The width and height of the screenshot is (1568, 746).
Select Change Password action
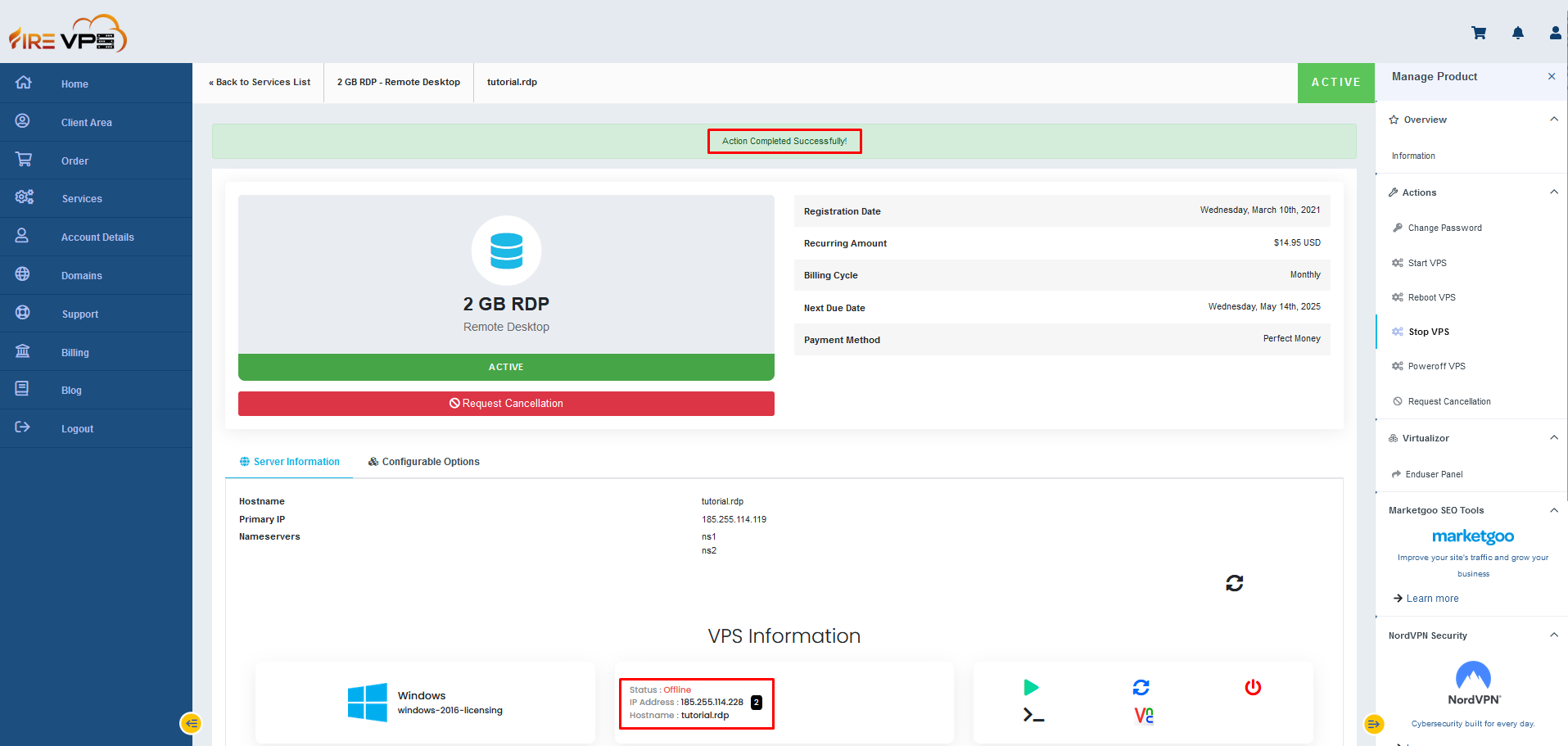(1445, 228)
